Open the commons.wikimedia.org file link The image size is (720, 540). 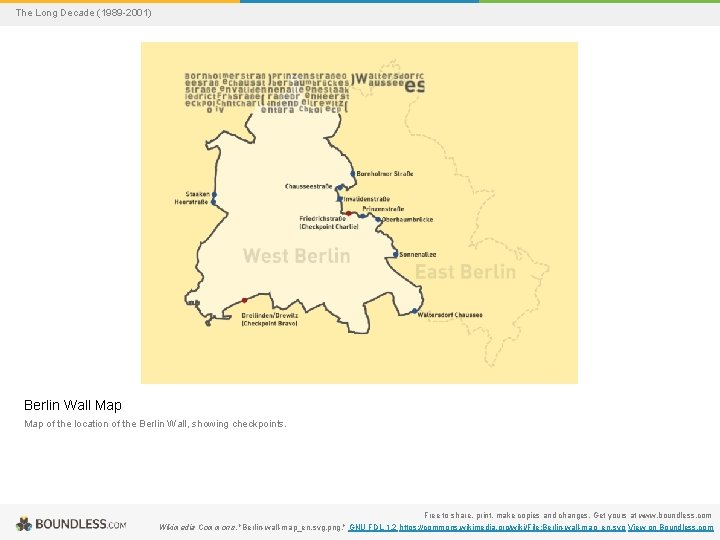512,528
